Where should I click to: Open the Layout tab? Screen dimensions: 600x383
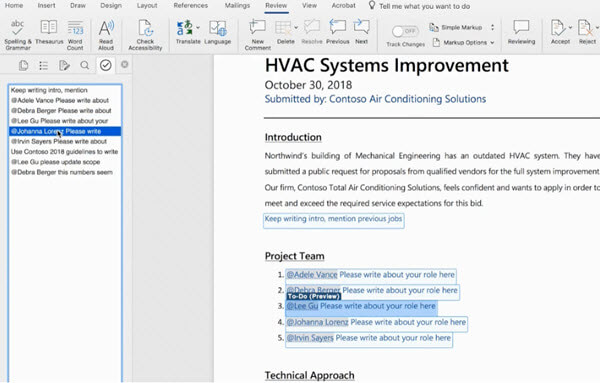click(147, 5)
